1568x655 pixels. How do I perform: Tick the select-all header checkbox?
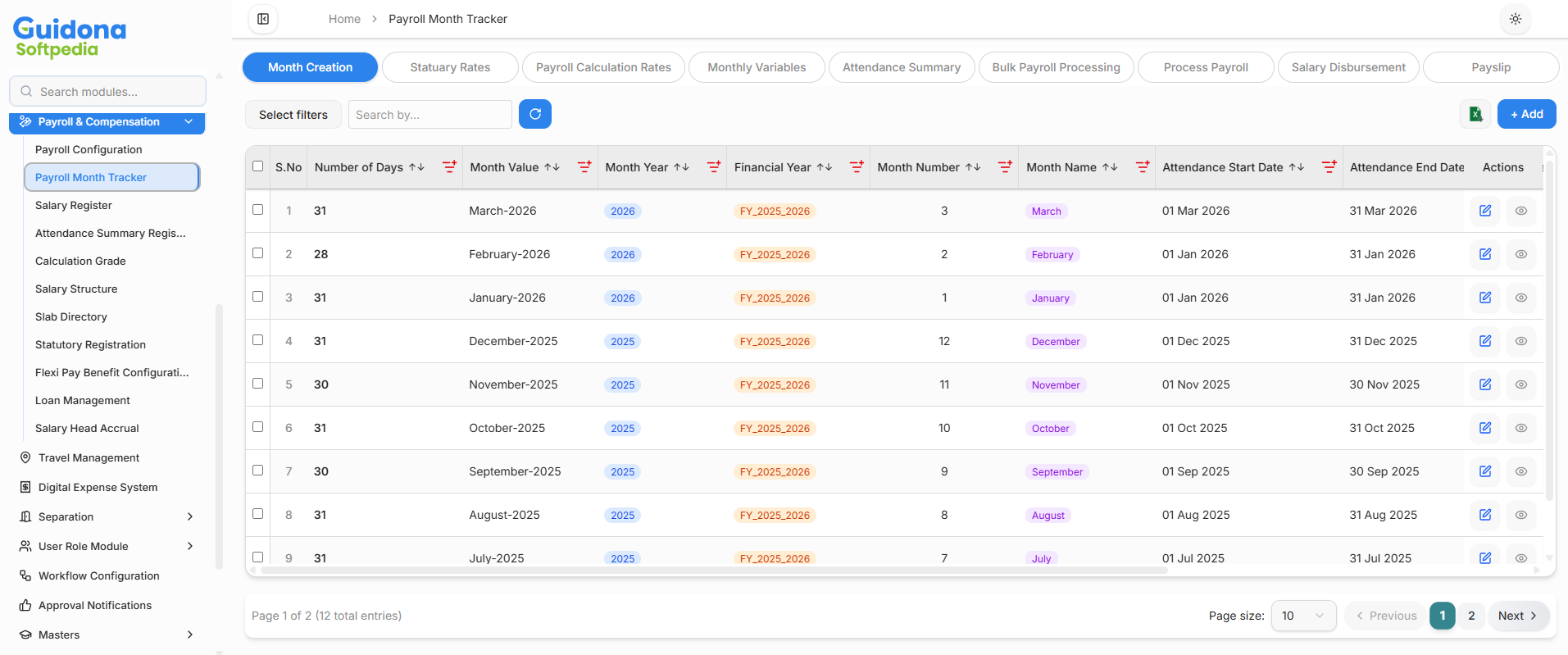(258, 166)
